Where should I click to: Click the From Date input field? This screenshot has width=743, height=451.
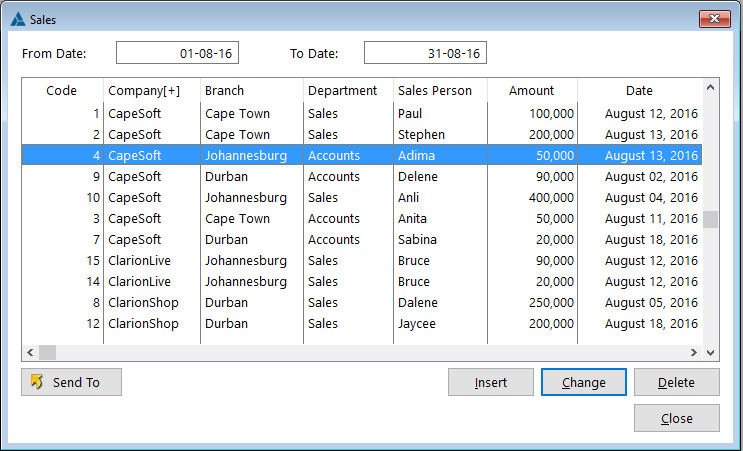(177, 53)
